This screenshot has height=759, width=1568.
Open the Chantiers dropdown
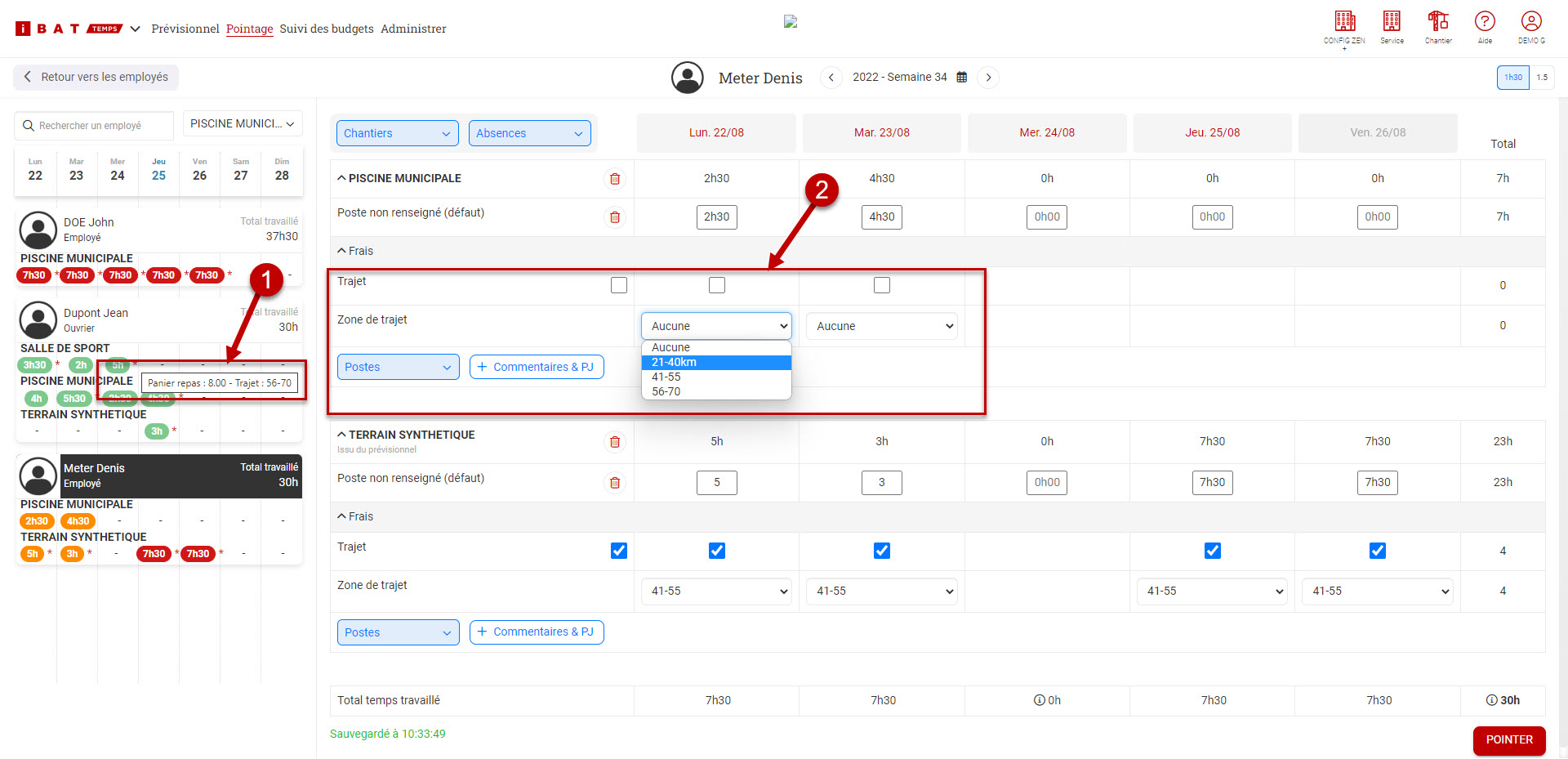tap(397, 133)
